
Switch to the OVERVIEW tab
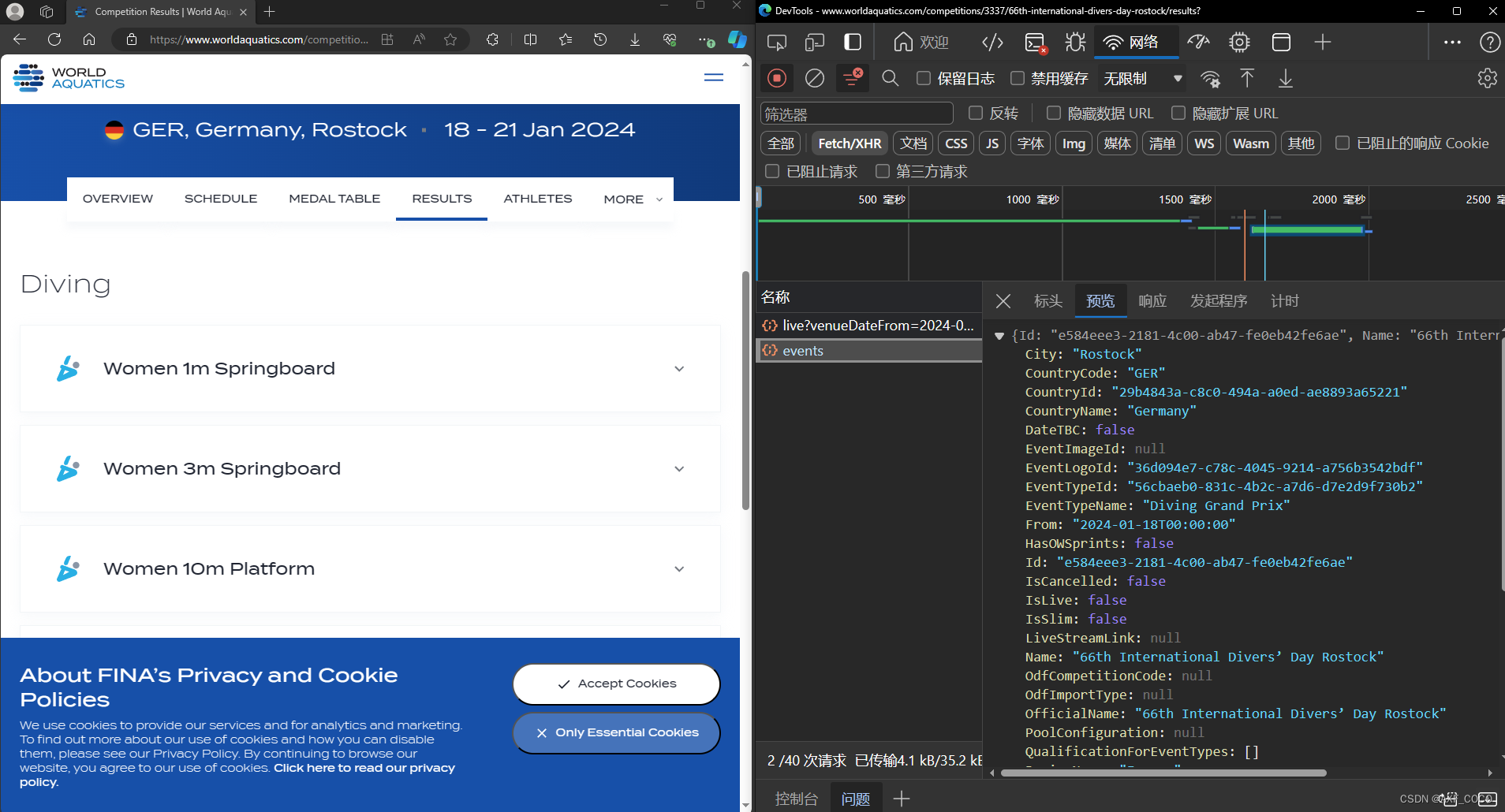point(118,199)
